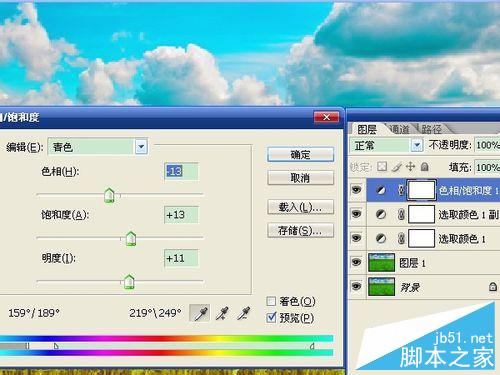
Task: Click the lock image pixels brush icon
Action: [397, 166]
